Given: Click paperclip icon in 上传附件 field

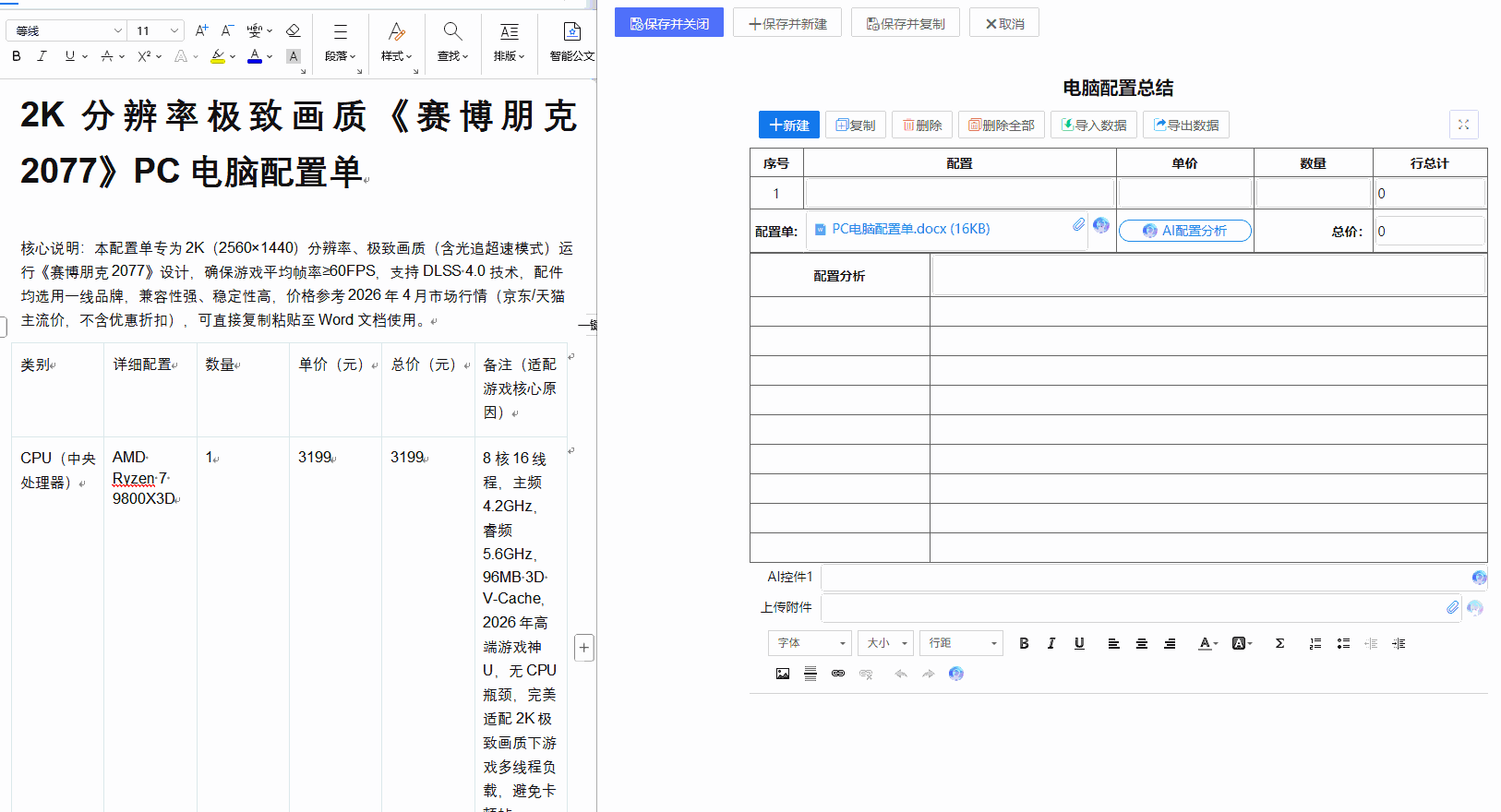Looking at the screenshot, I should [x=1452, y=607].
